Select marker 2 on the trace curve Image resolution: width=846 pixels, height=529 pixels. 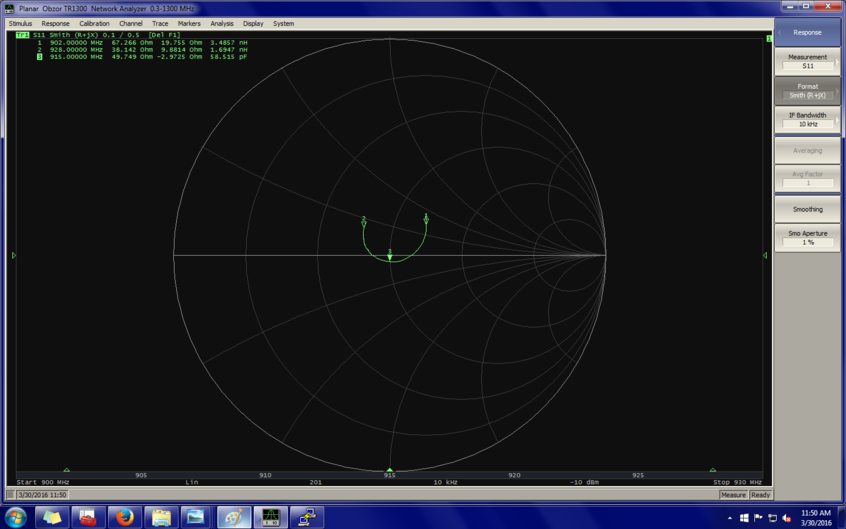click(x=364, y=222)
